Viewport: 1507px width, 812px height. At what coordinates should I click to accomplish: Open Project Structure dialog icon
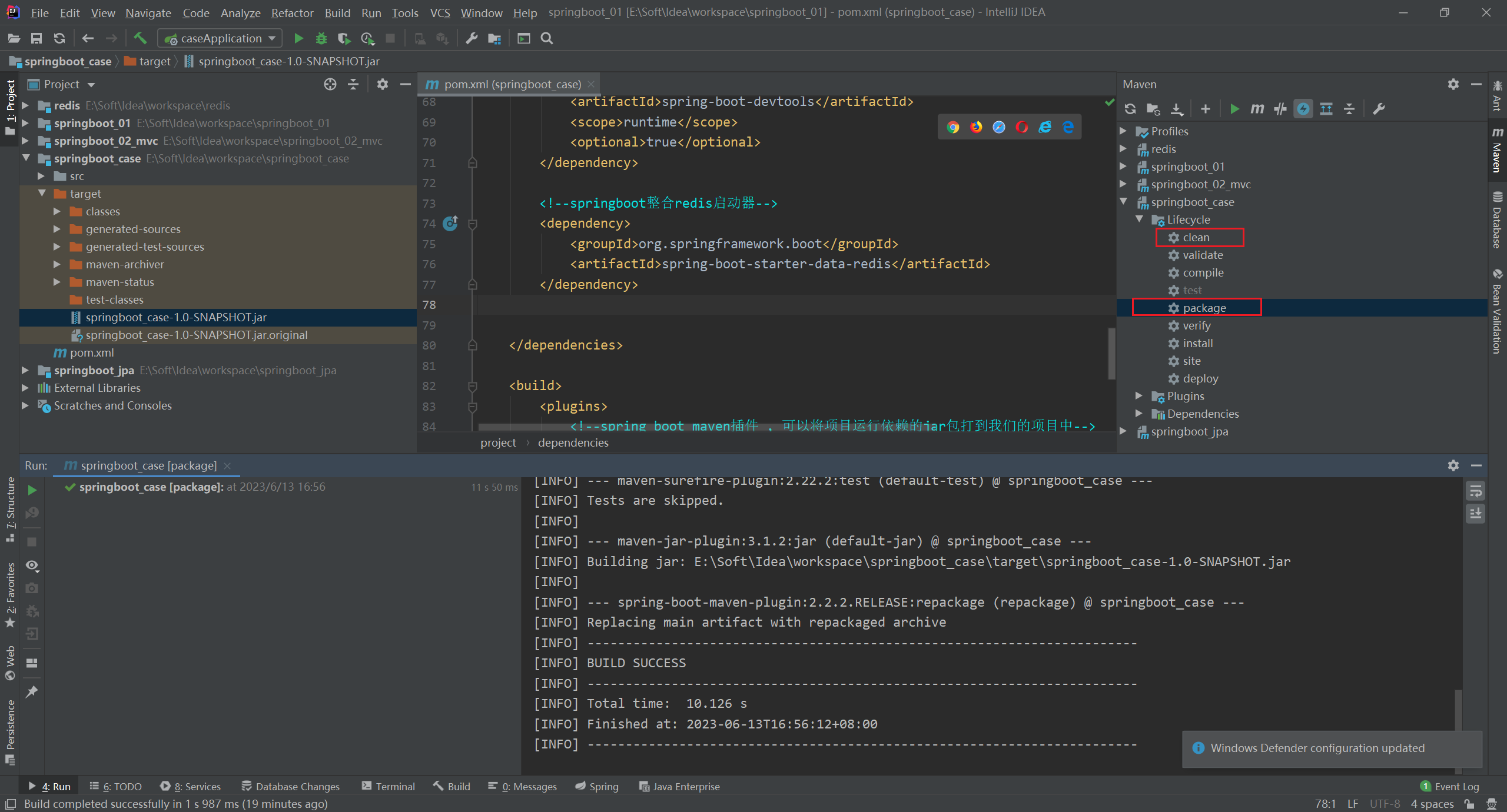494,38
